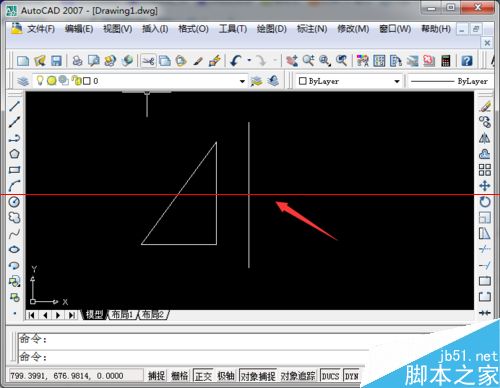Select the Rotate tool

485,202
